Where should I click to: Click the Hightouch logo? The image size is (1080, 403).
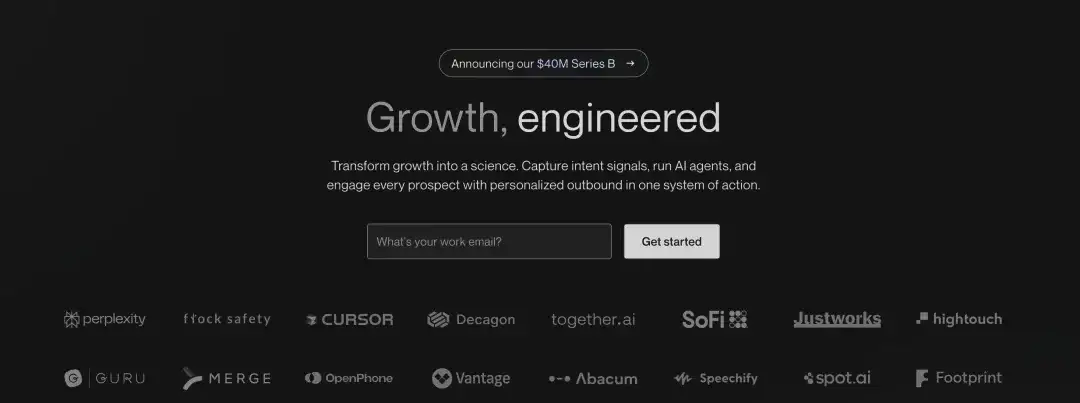coord(959,319)
